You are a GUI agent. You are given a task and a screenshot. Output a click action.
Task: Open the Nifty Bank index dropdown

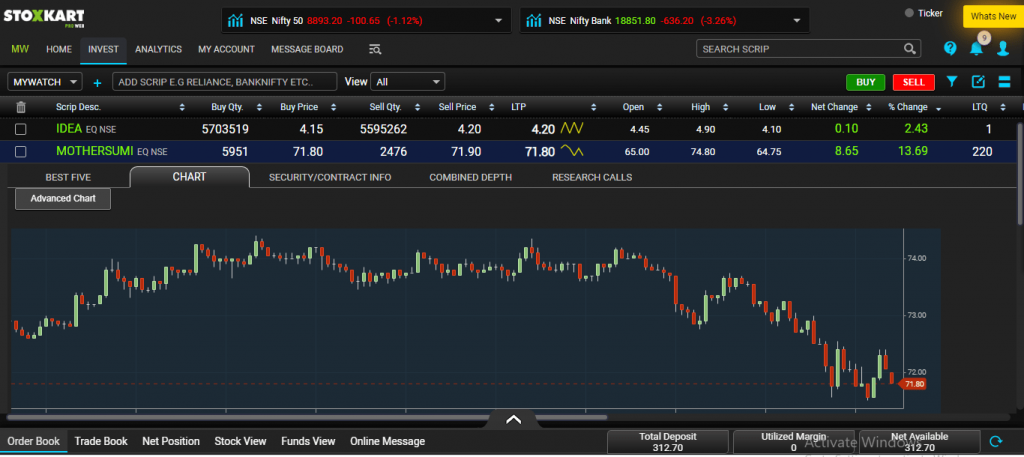797,21
